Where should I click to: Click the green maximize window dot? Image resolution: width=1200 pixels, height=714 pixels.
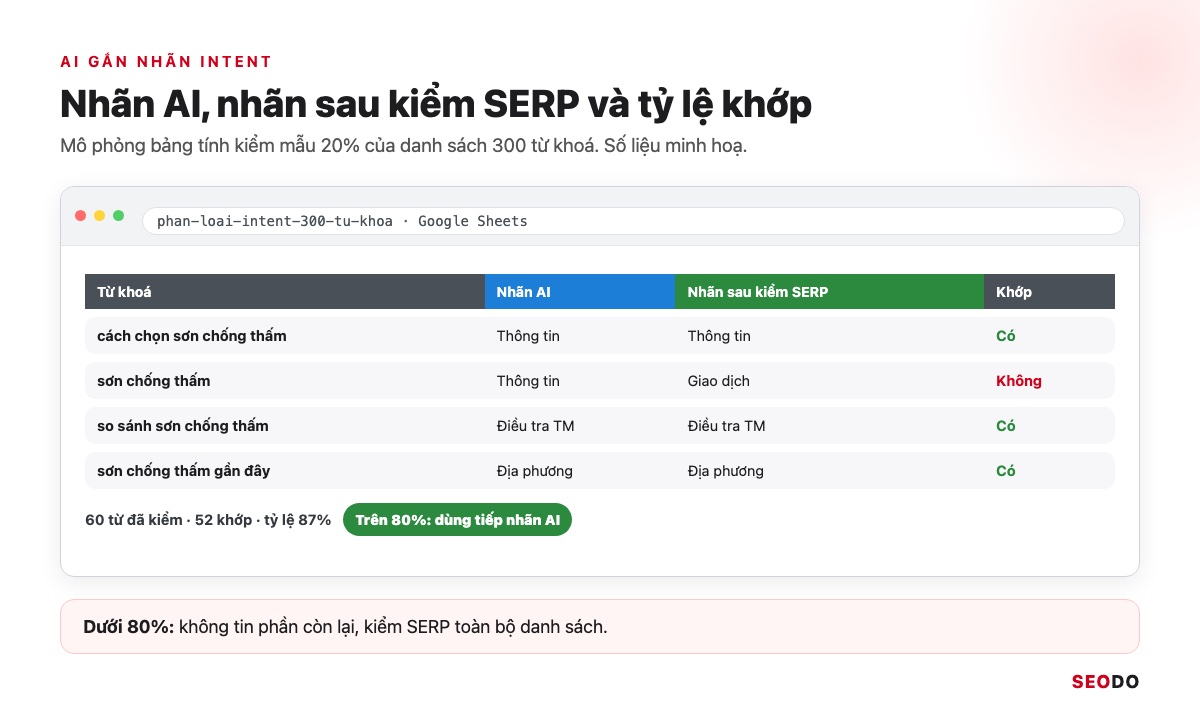(119, 216)
